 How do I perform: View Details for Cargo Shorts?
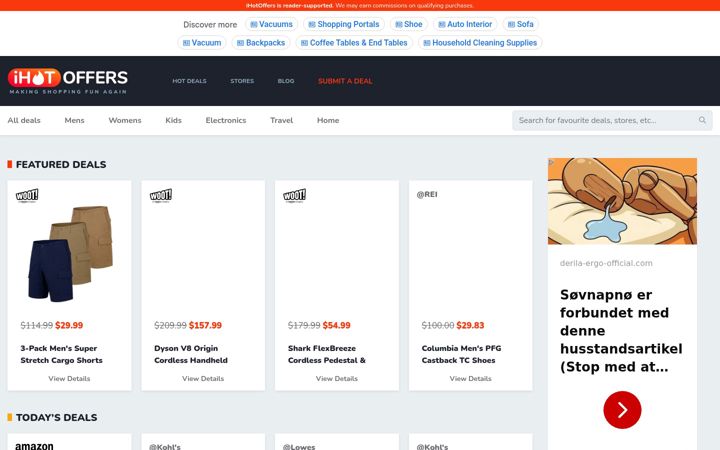(69, 379)
